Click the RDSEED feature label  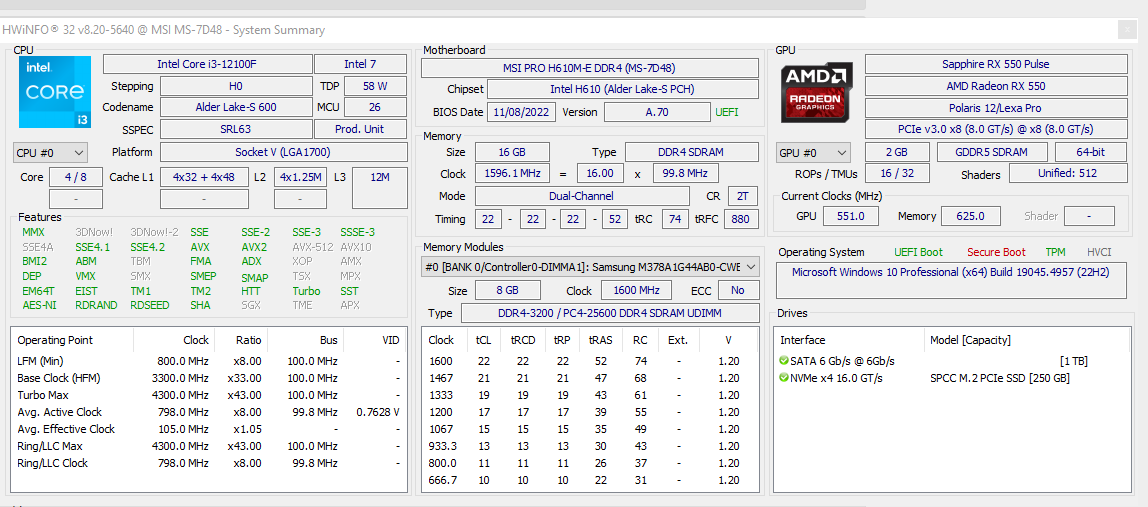[x=150, y=305]
